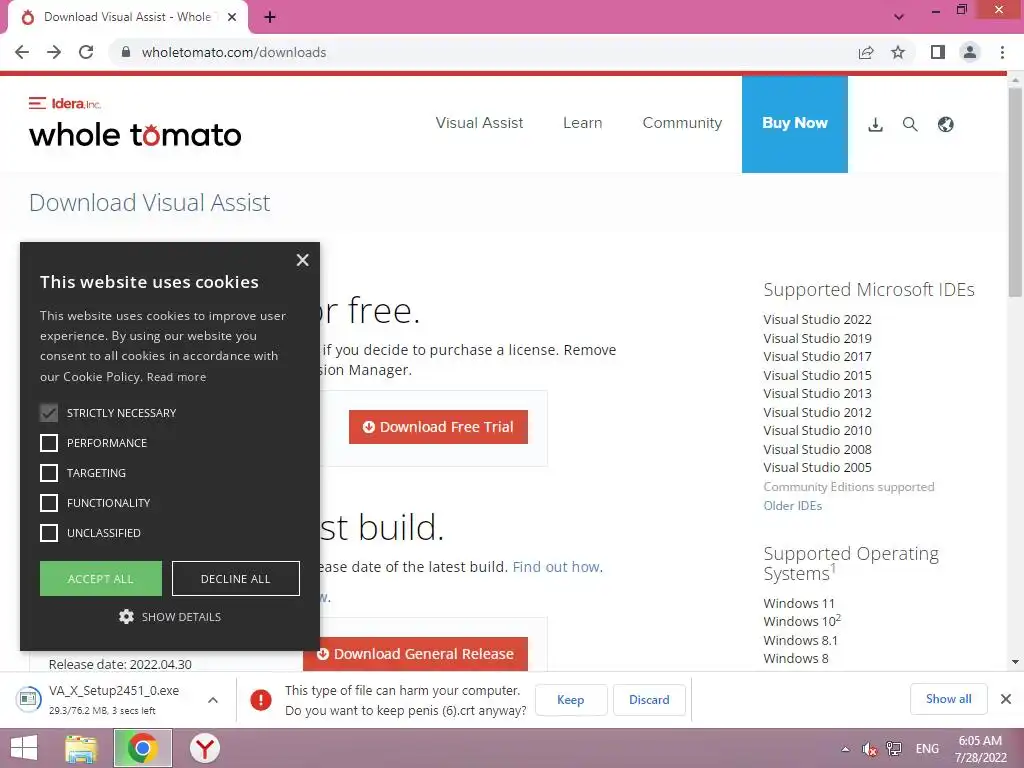Open File Explorer from the taskbar
Screen dimensions: 1024x768
click(81, 748)
